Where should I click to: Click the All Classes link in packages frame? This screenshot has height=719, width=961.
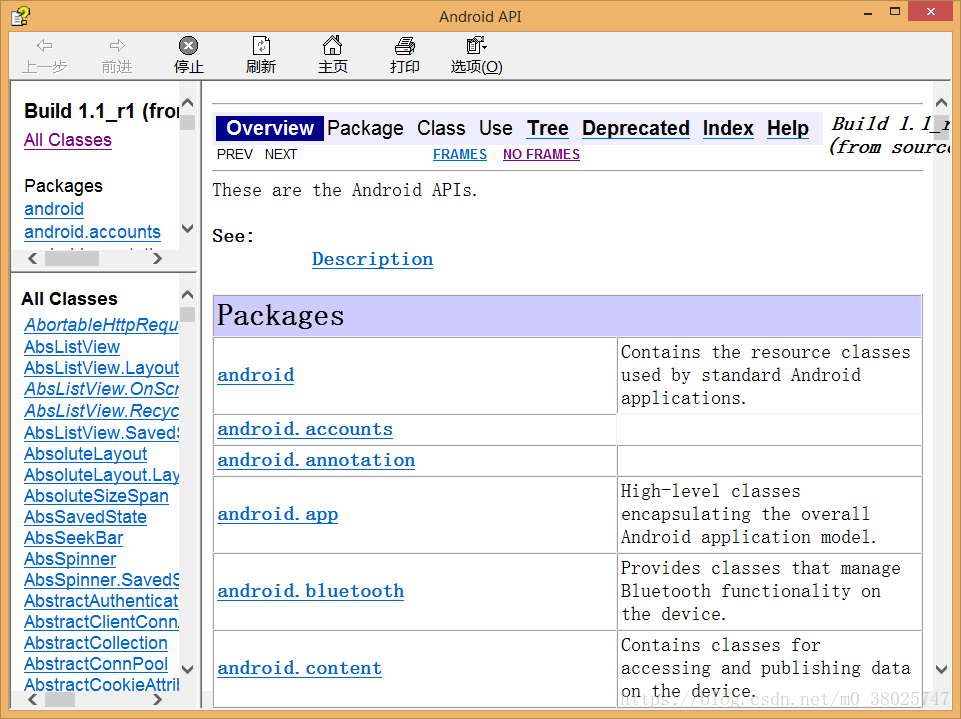coord(67,140)
